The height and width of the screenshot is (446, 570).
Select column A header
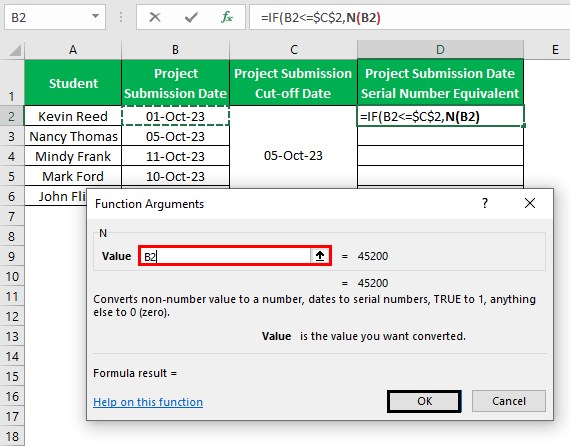point(73,50)
